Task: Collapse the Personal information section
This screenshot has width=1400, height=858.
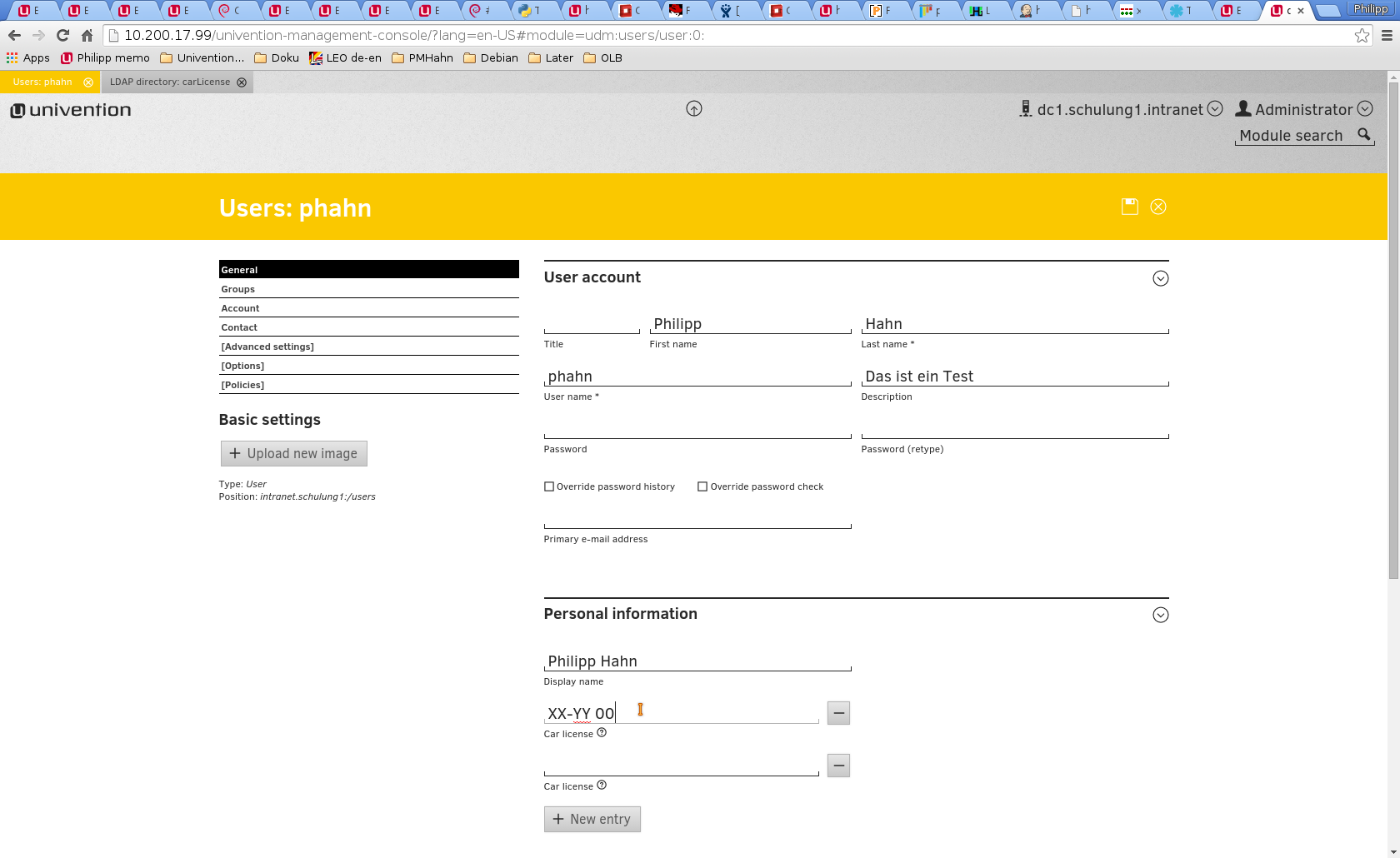Action: coord(1160,615)
